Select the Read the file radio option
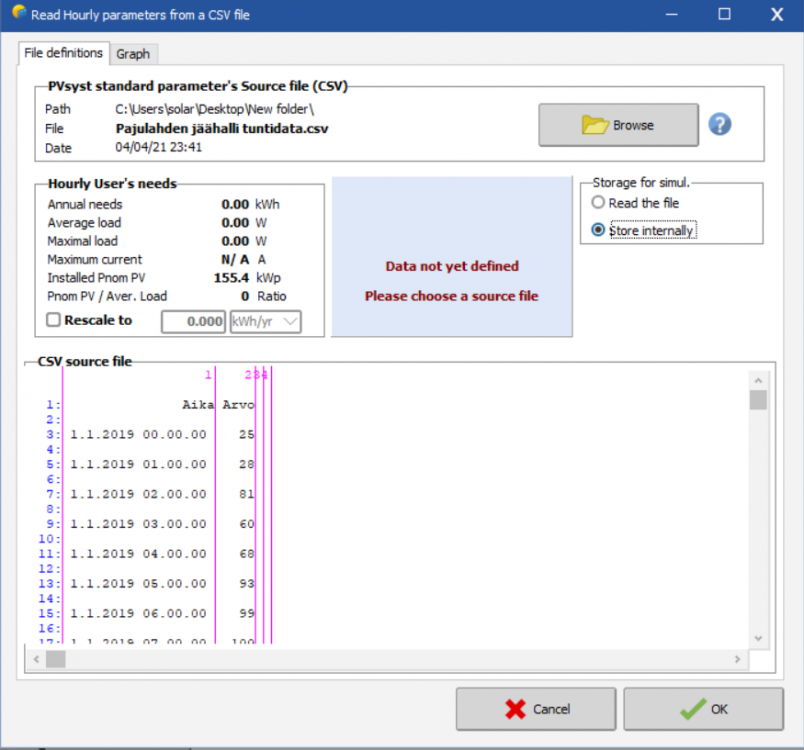The height and width of the screenshot is (750, 804). [x=598, y=203]
